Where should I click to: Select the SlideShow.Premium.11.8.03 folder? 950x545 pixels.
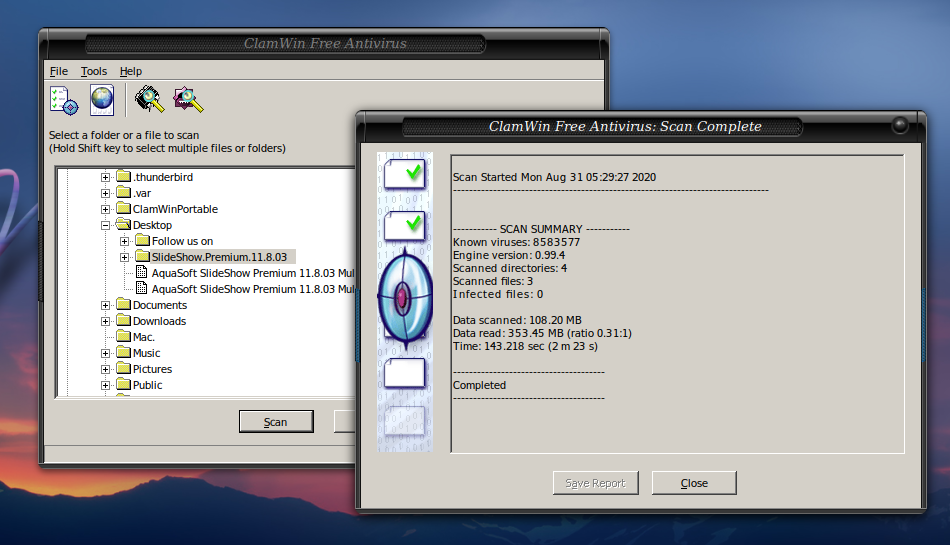tap(219, 257)
